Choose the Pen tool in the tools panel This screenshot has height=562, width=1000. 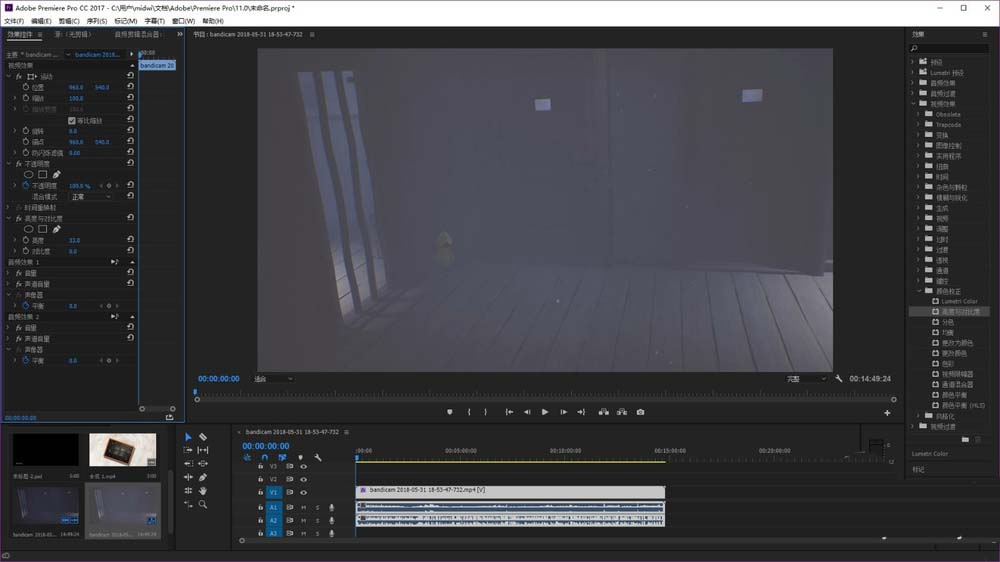click(x=203, y=477)
